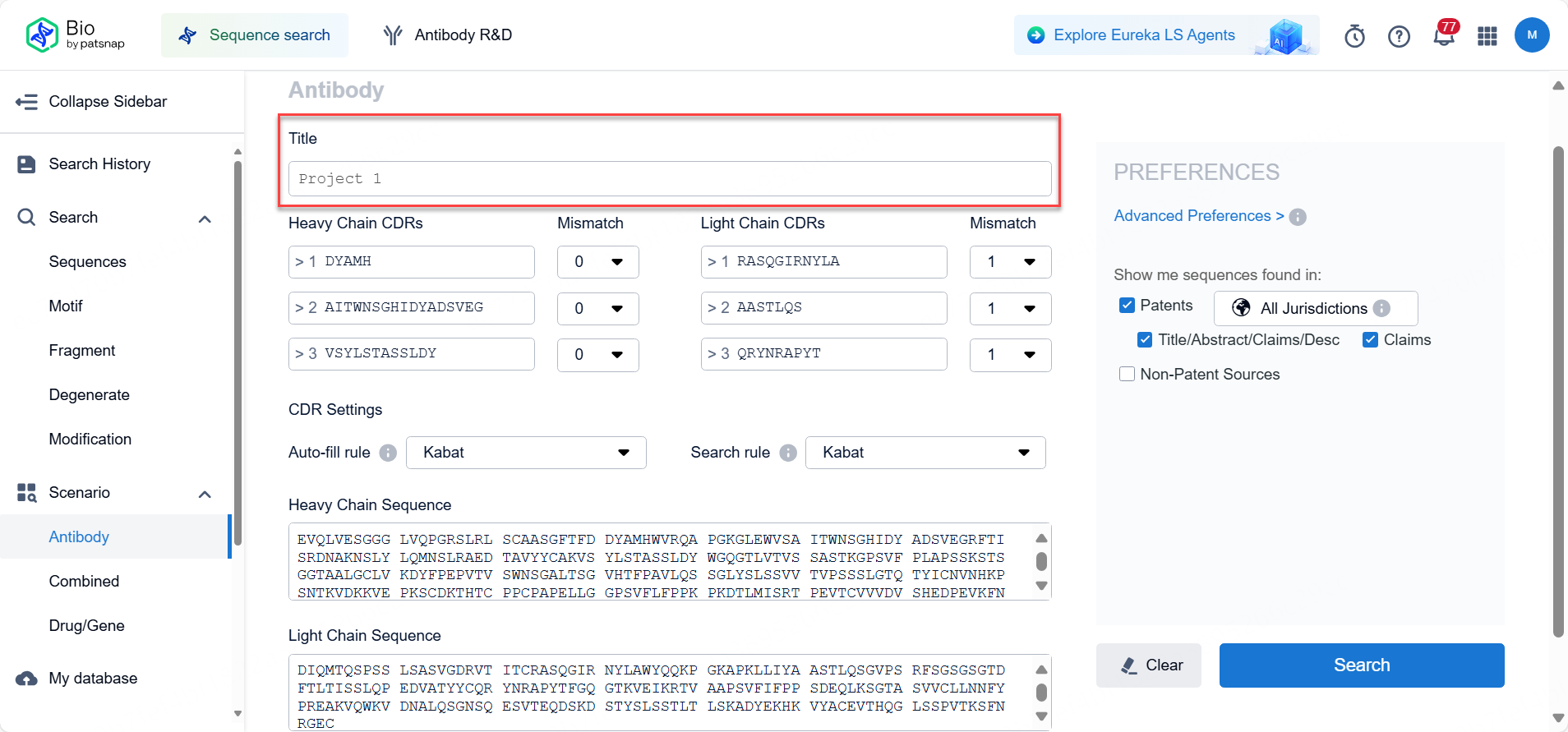Open the Auto-fill rule Kabat dropdown
The width and height of the screenshot is (1568, 732).
click(x=526, y=453)
